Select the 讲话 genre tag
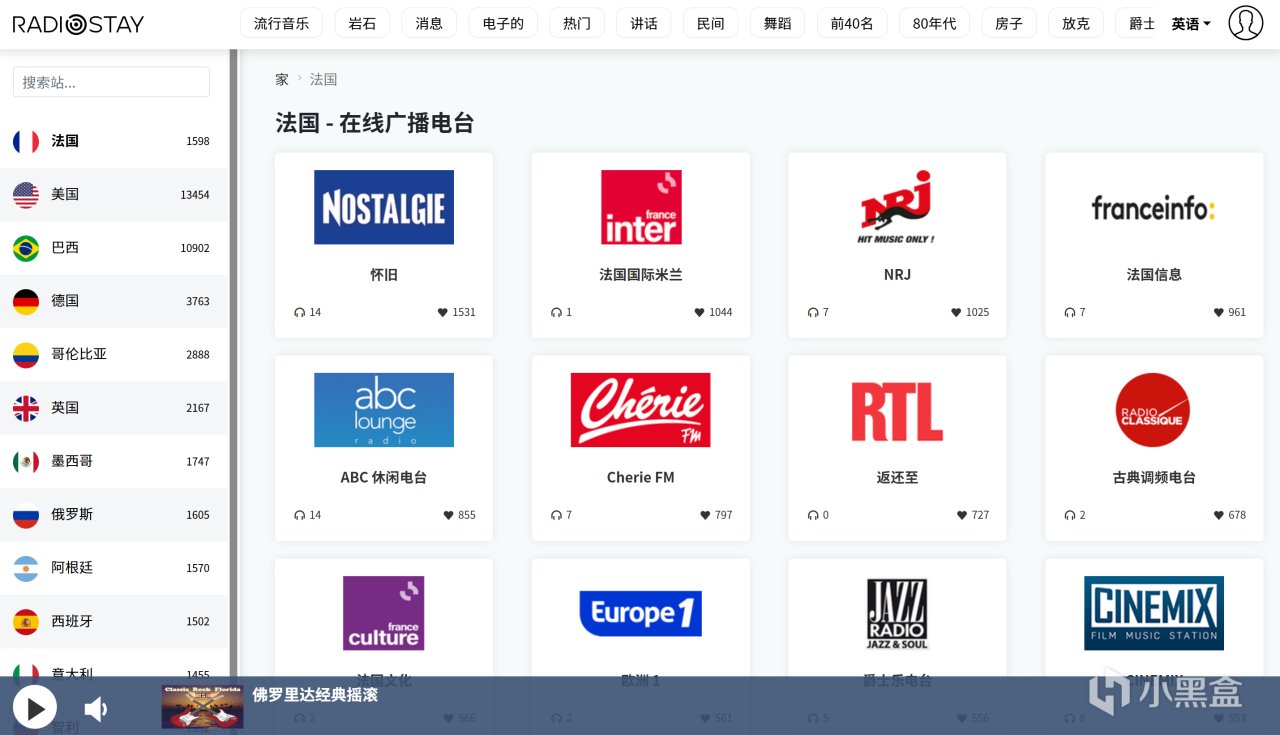The width and height of the screenshot is (1280, 735). tap(644, 23)
